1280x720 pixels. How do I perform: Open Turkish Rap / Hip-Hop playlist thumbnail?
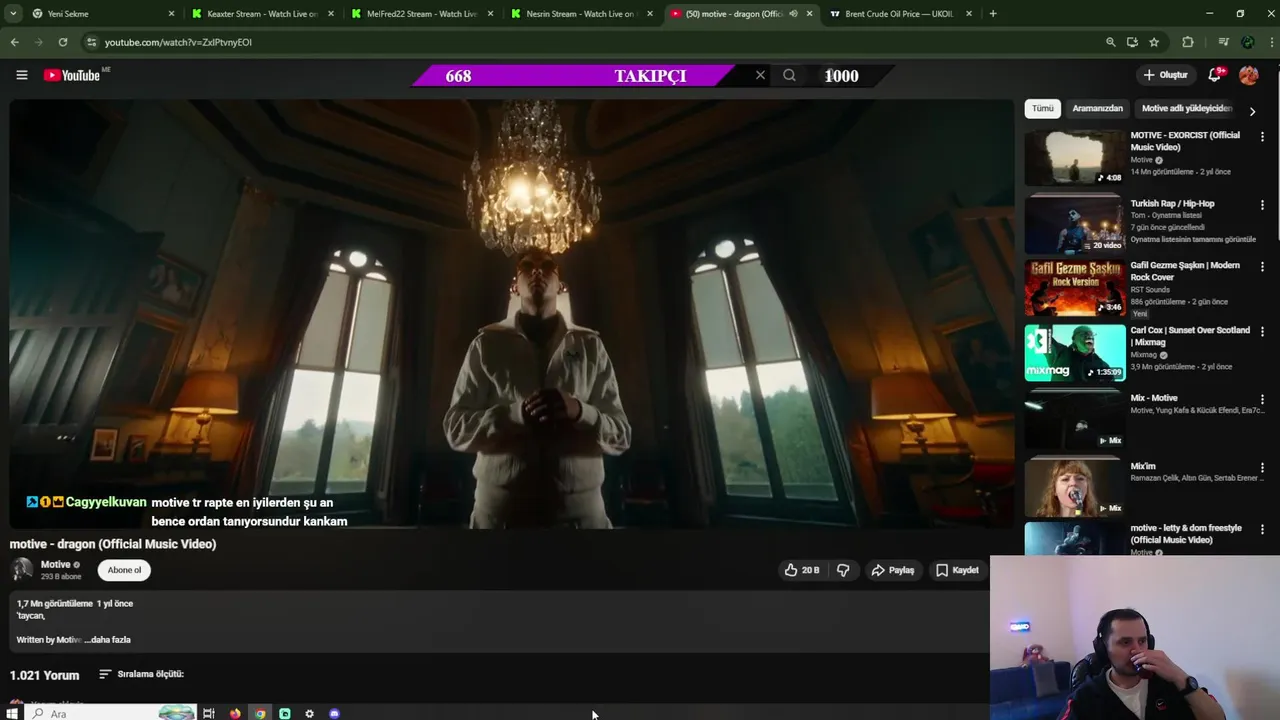[1074, 224]
